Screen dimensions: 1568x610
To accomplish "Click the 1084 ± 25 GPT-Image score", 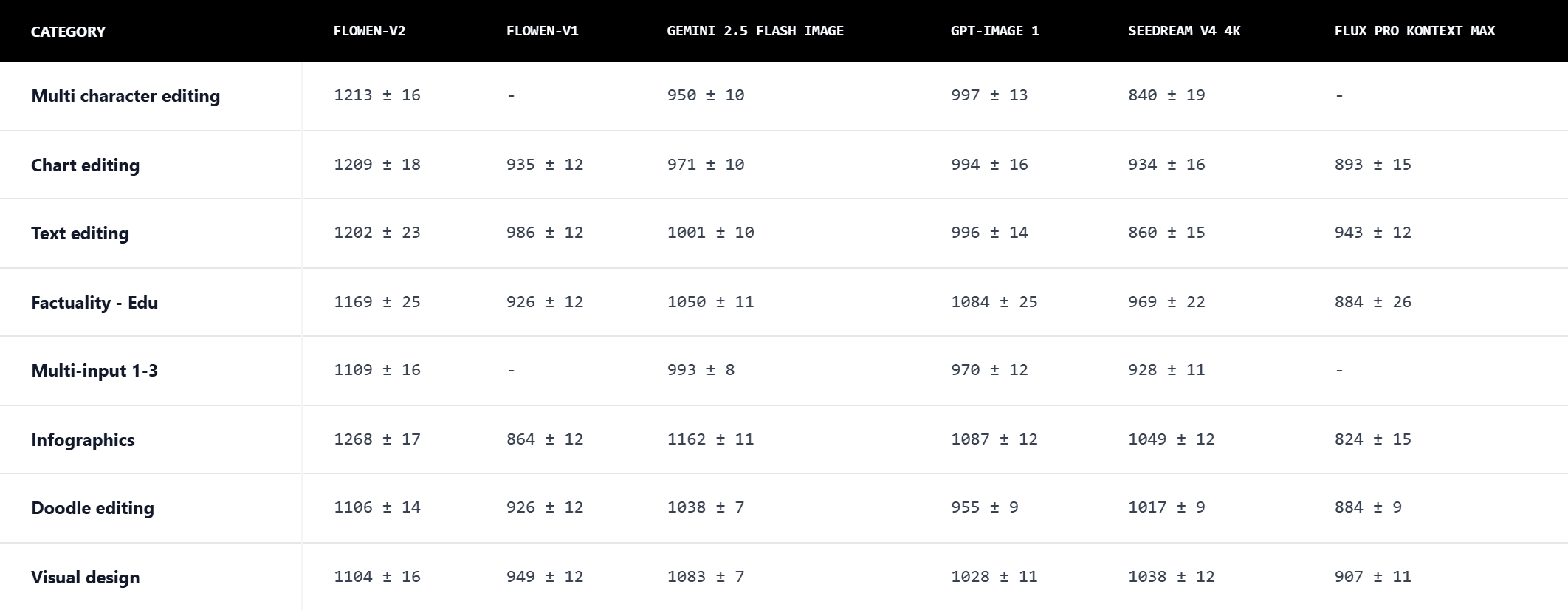I will (994, 302).
